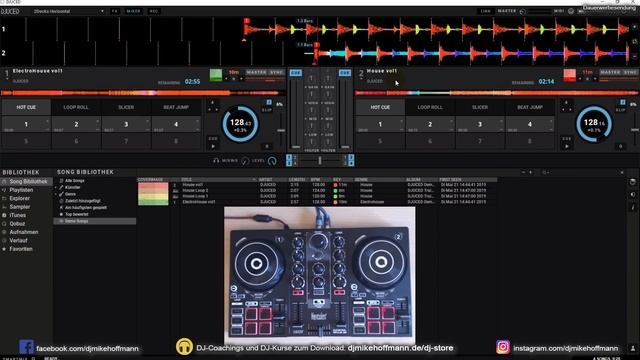The image size is (640, 360).
Task: Click the CUE button on deck 1
Action: [213, 139]
